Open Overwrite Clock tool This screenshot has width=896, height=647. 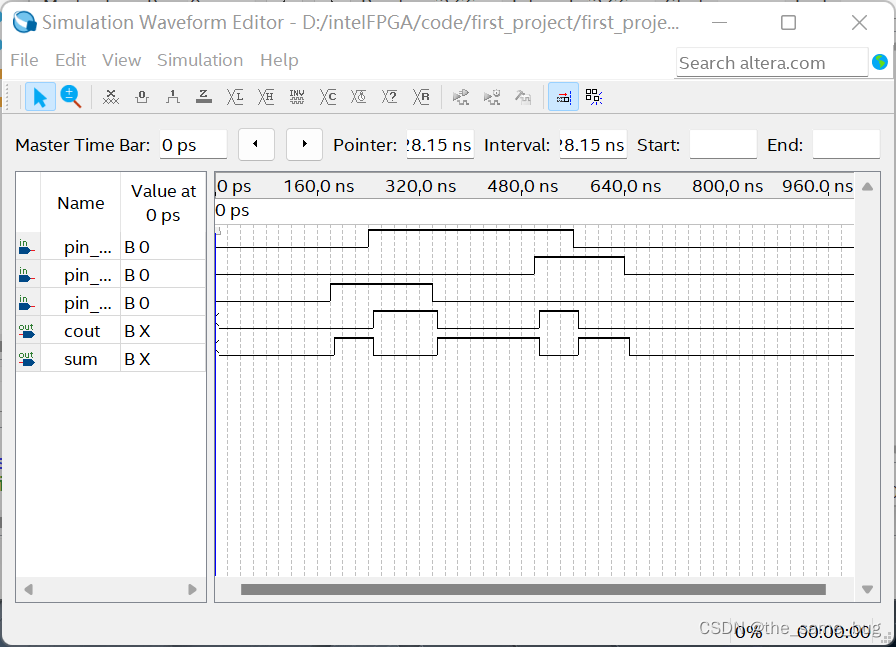359,97
